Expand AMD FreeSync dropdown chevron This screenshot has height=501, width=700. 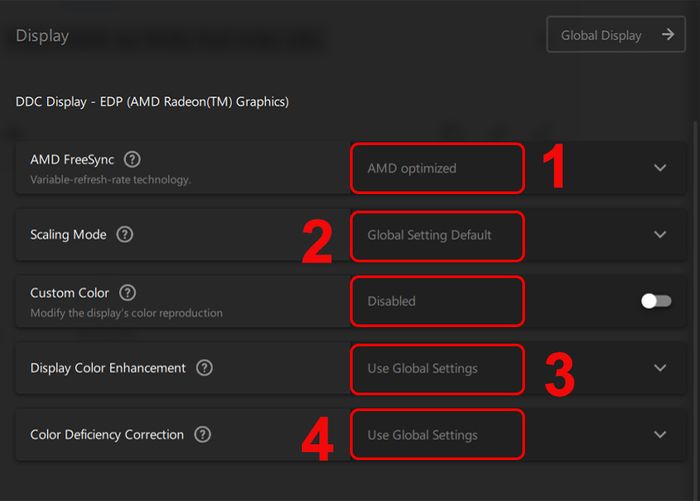coord(660,168)
